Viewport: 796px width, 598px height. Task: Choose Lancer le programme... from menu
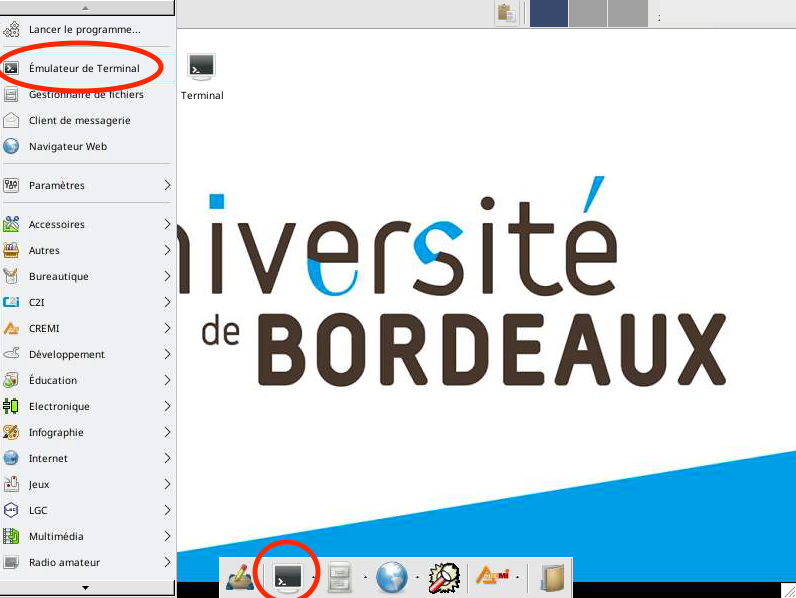point(84,29)
